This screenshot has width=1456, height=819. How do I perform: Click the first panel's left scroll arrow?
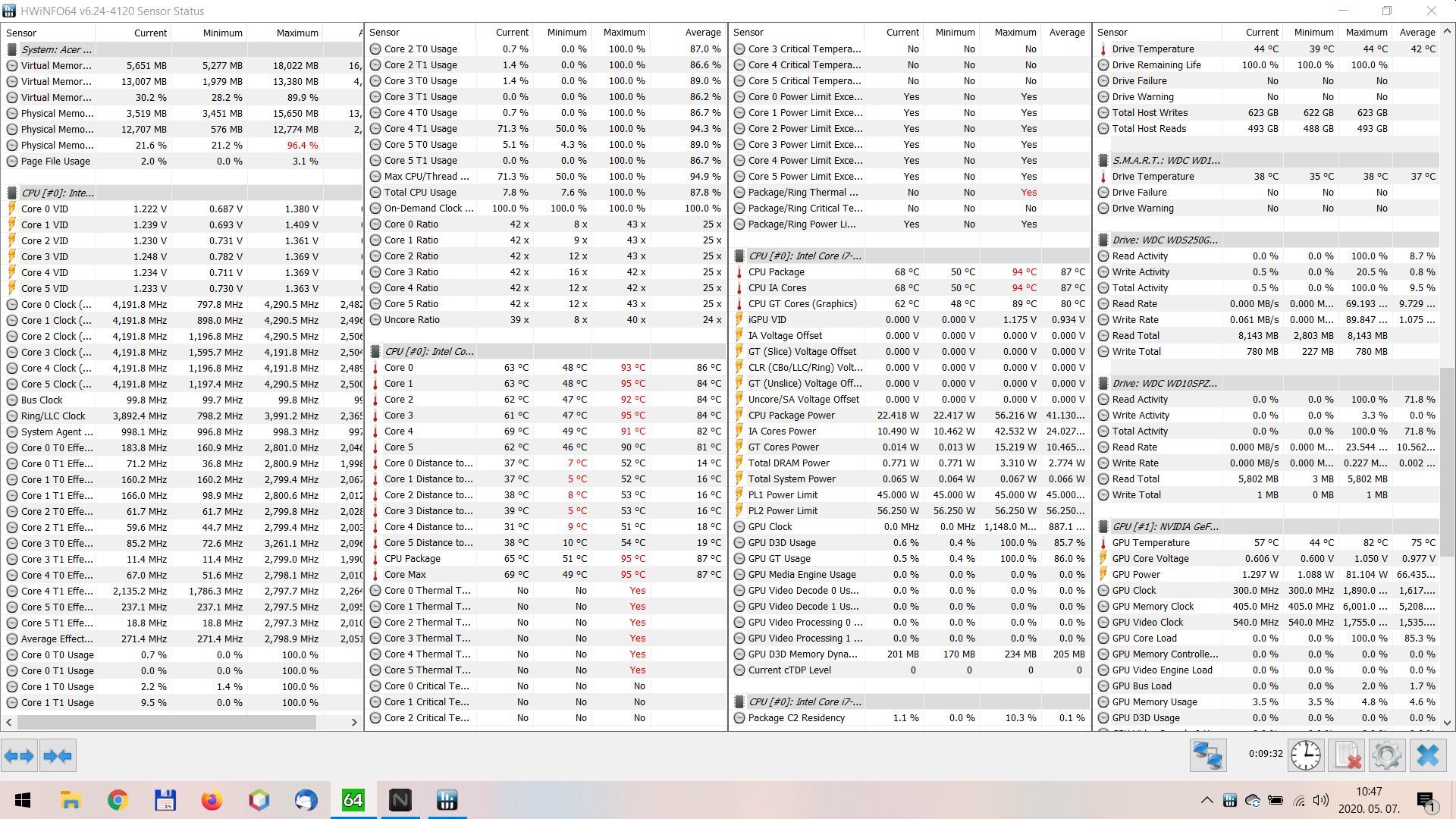click(9, 722)
